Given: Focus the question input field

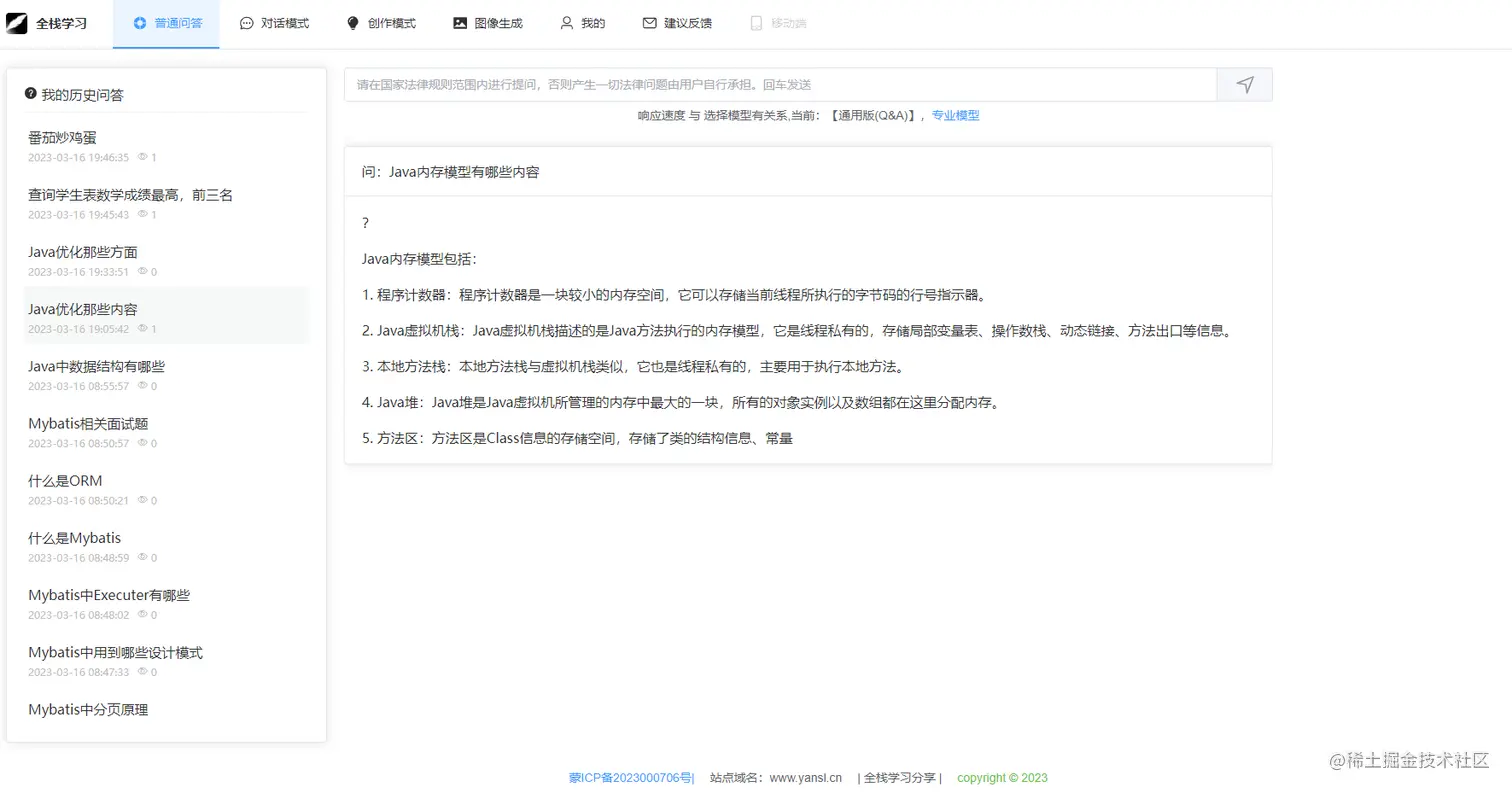Looking at the screenshot, I should point(780,85).
